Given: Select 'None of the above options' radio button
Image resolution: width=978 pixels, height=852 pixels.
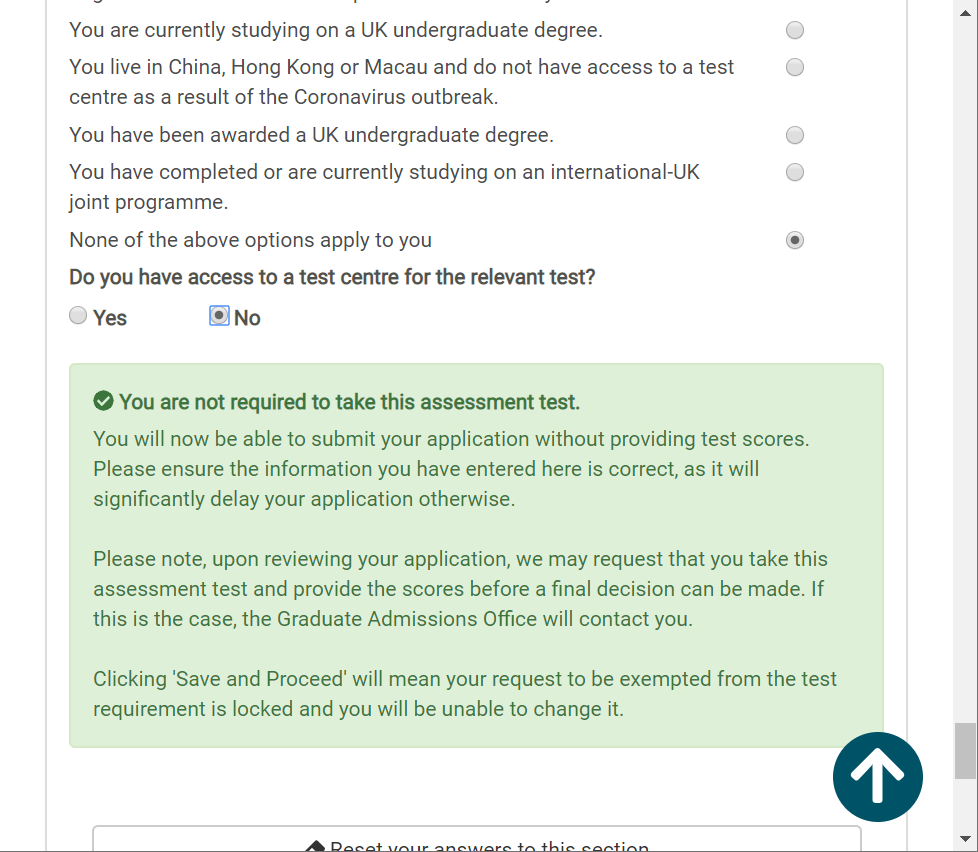Looking at the screenshot, I should (x=795, y=240).
